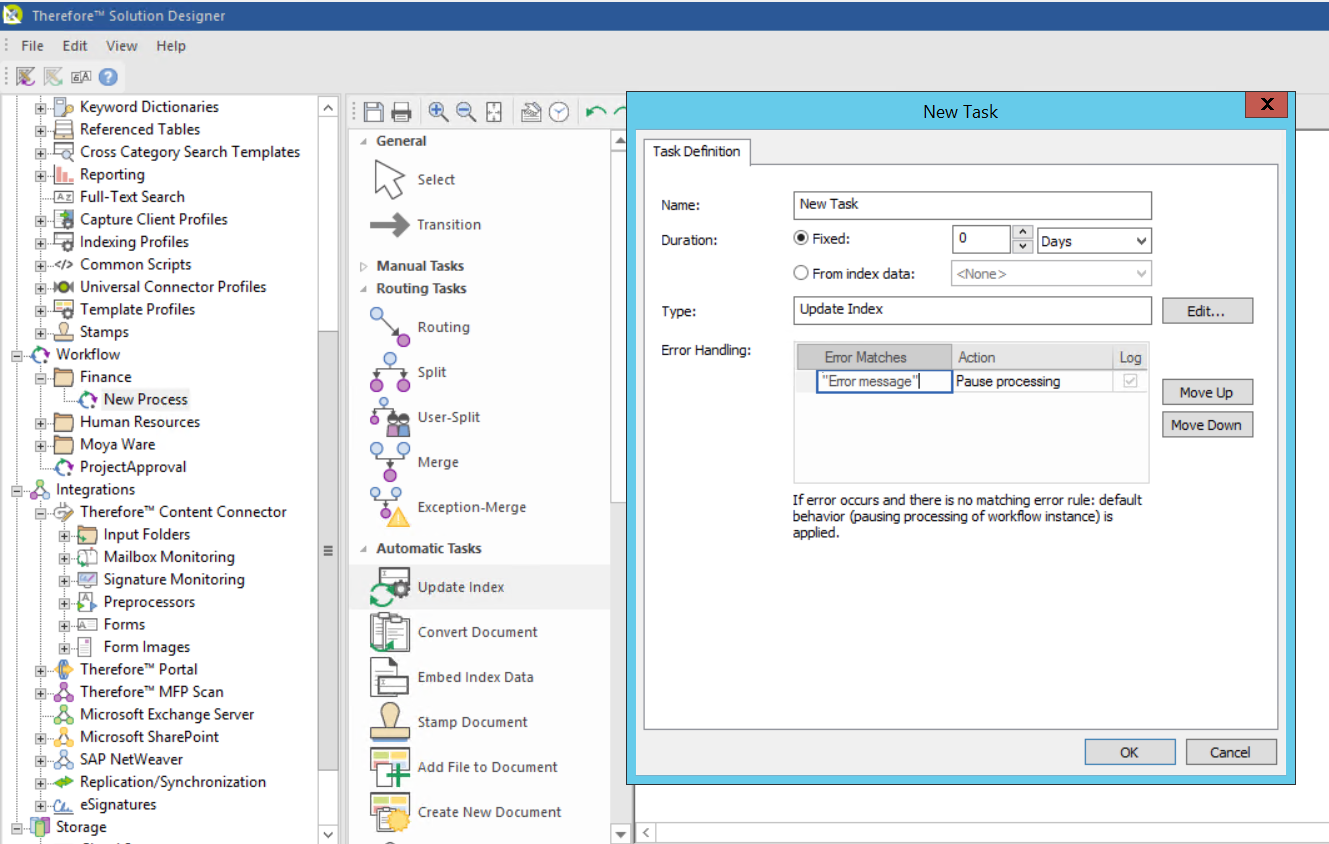
Task: Switch to the Task Definition tab
Action: tap(697, 151)
